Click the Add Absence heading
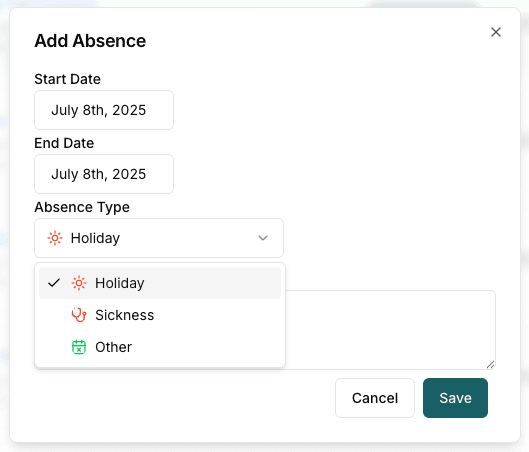This screenshot has height=452, width=529. 90,41
